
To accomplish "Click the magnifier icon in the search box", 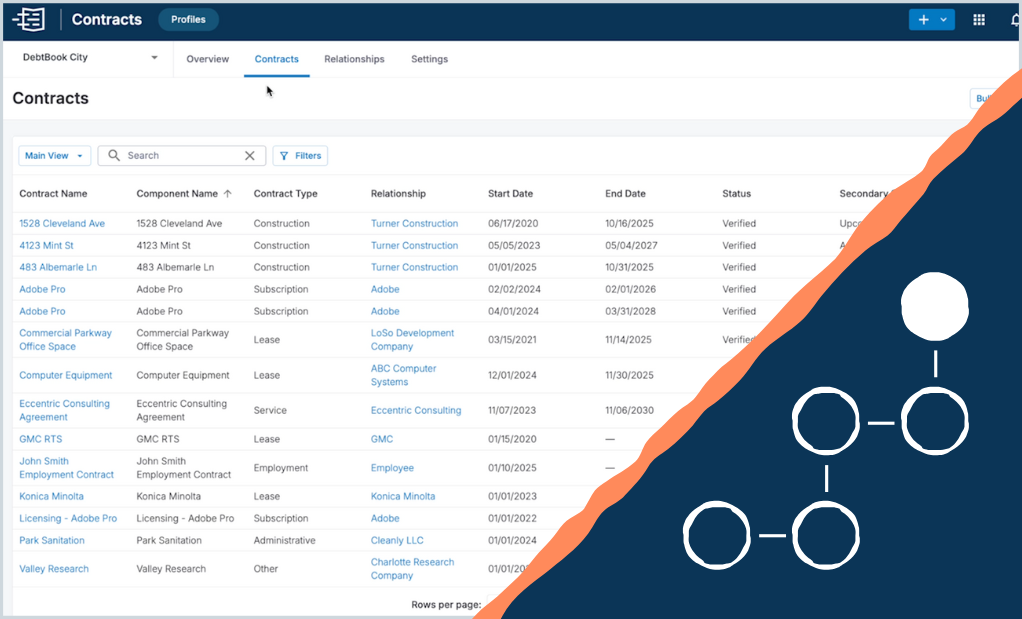I will (x=114, y=156).
